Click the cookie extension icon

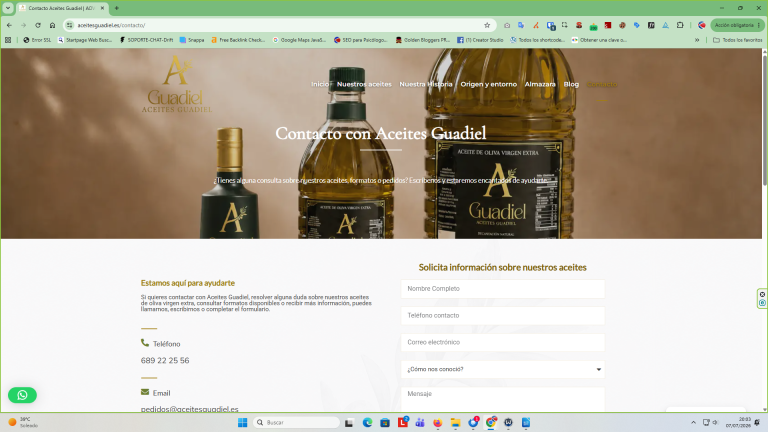[x=622, y=25]
